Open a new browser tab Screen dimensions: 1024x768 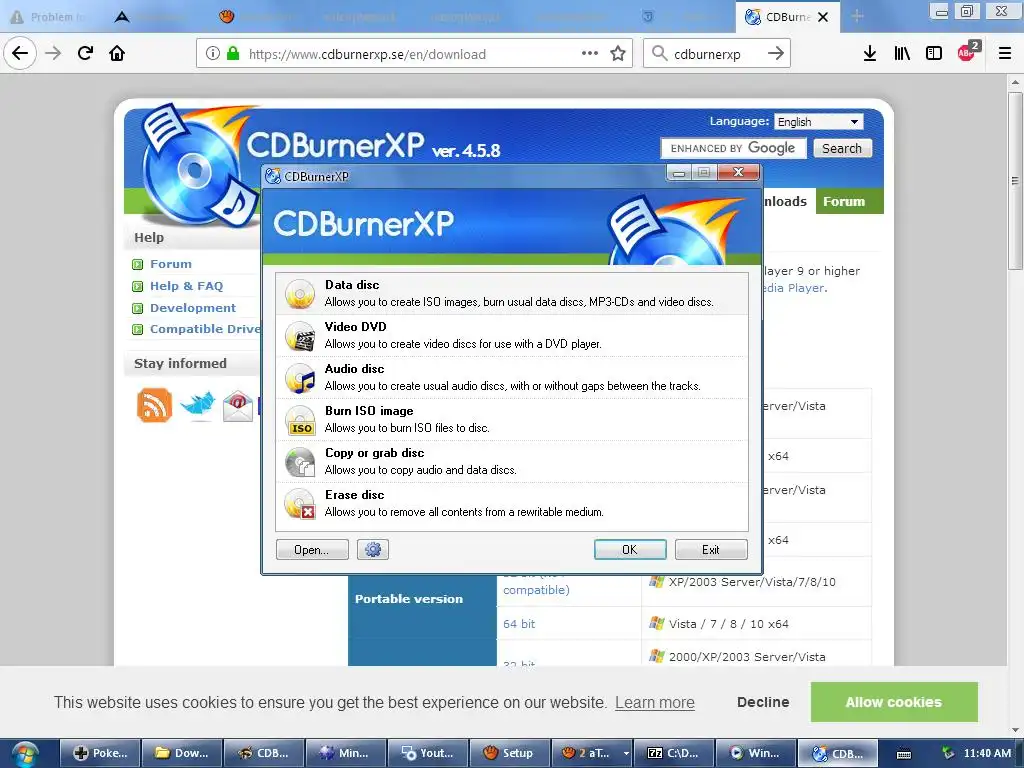[857, 16]
